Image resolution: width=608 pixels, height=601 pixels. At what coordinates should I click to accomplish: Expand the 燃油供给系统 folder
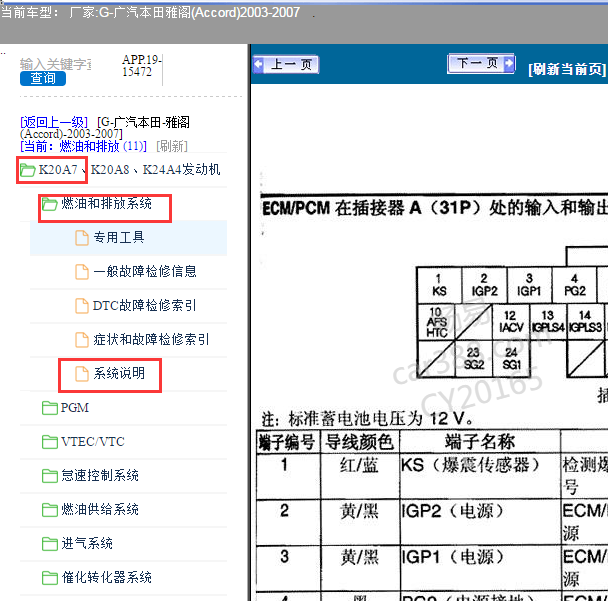(x=100, y=509)
